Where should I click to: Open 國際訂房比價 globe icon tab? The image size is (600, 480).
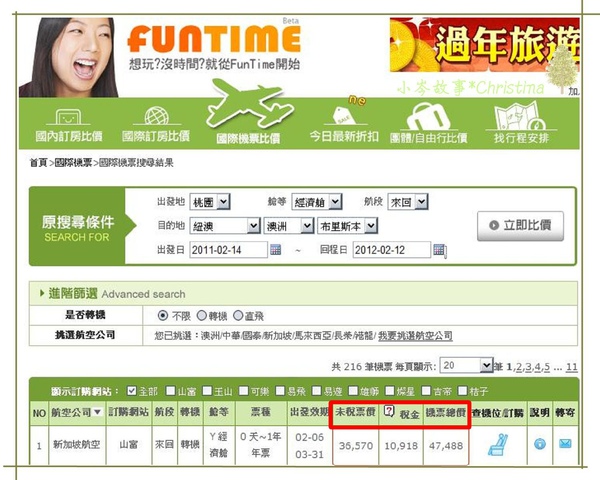tap(156, 124)
